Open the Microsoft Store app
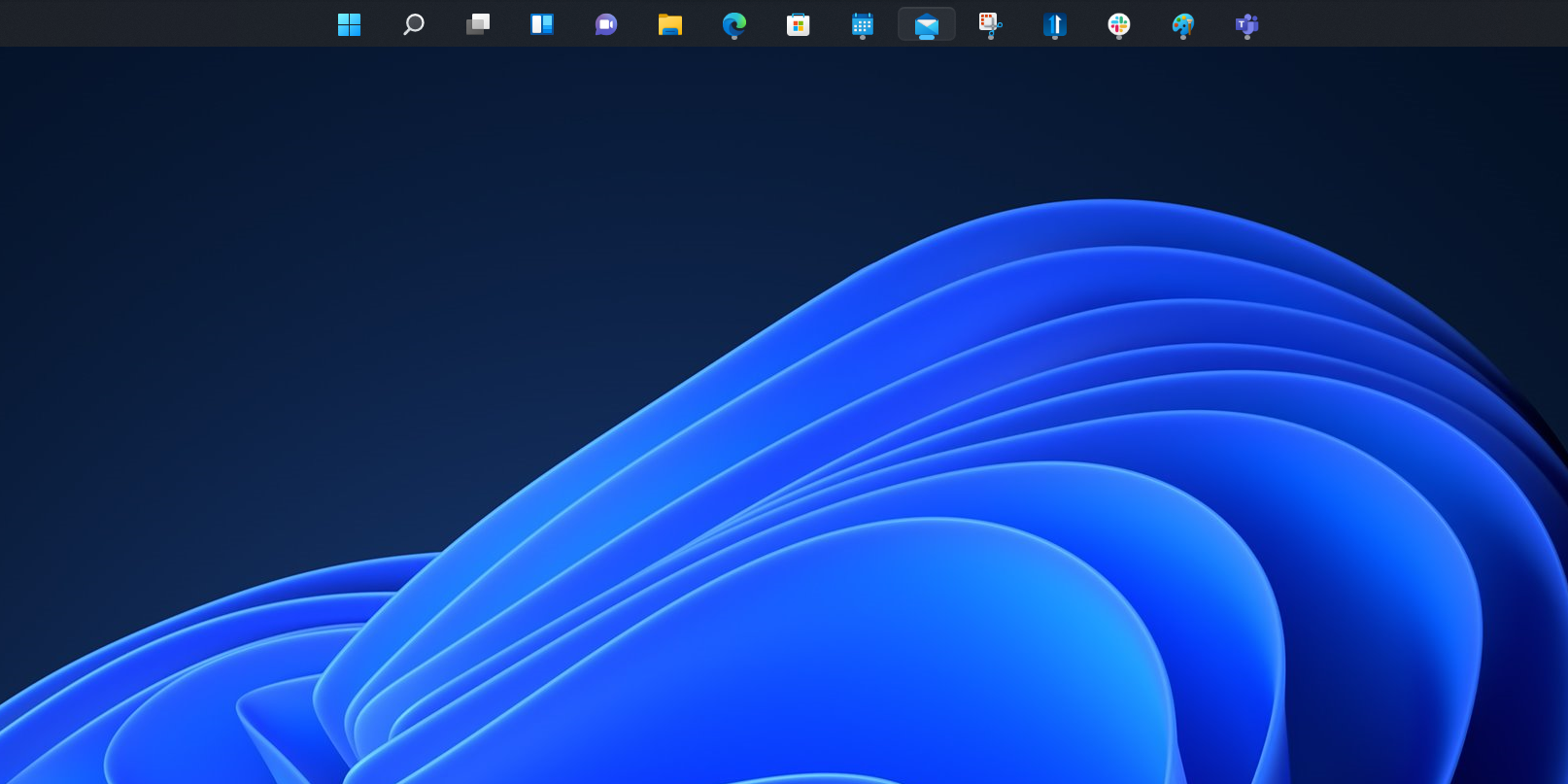This screenshot has height=784, width=1568. coord(798,24)
